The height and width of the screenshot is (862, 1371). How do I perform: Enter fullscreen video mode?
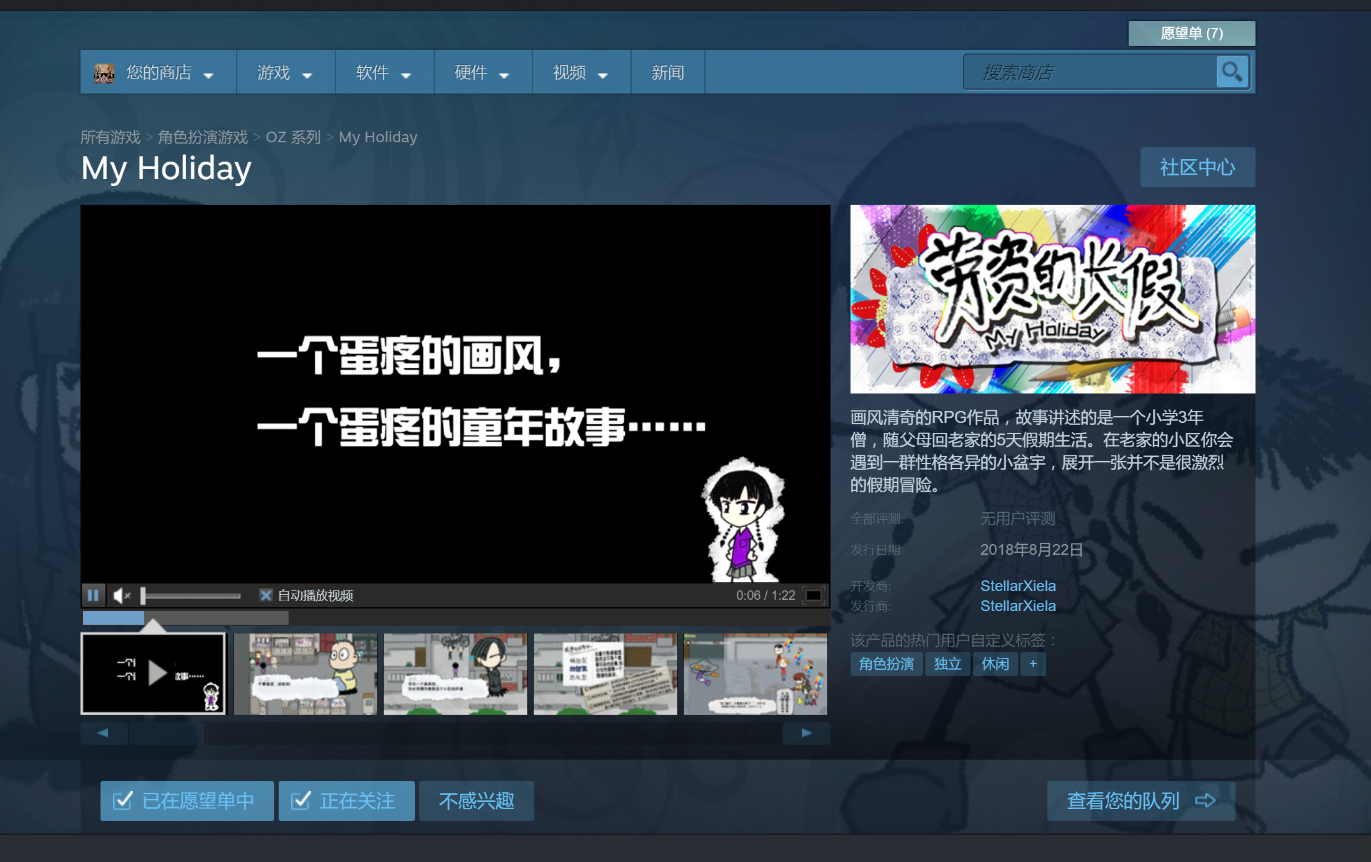pyautogui.click(x=814, y=596)
